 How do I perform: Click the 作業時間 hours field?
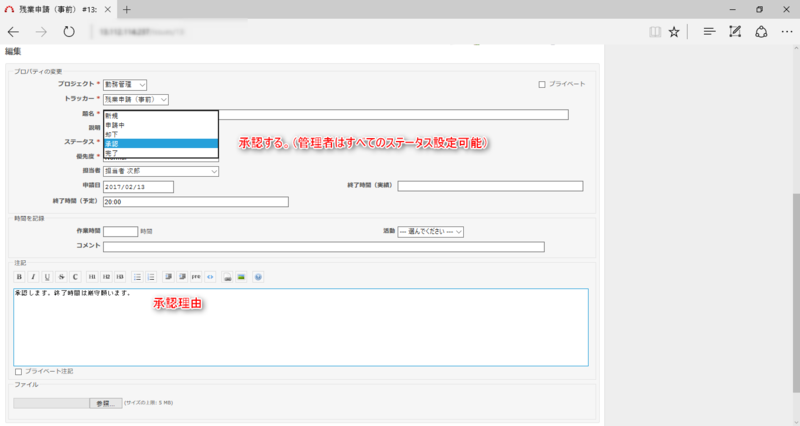pyautogui.click(x=120, y=232)
